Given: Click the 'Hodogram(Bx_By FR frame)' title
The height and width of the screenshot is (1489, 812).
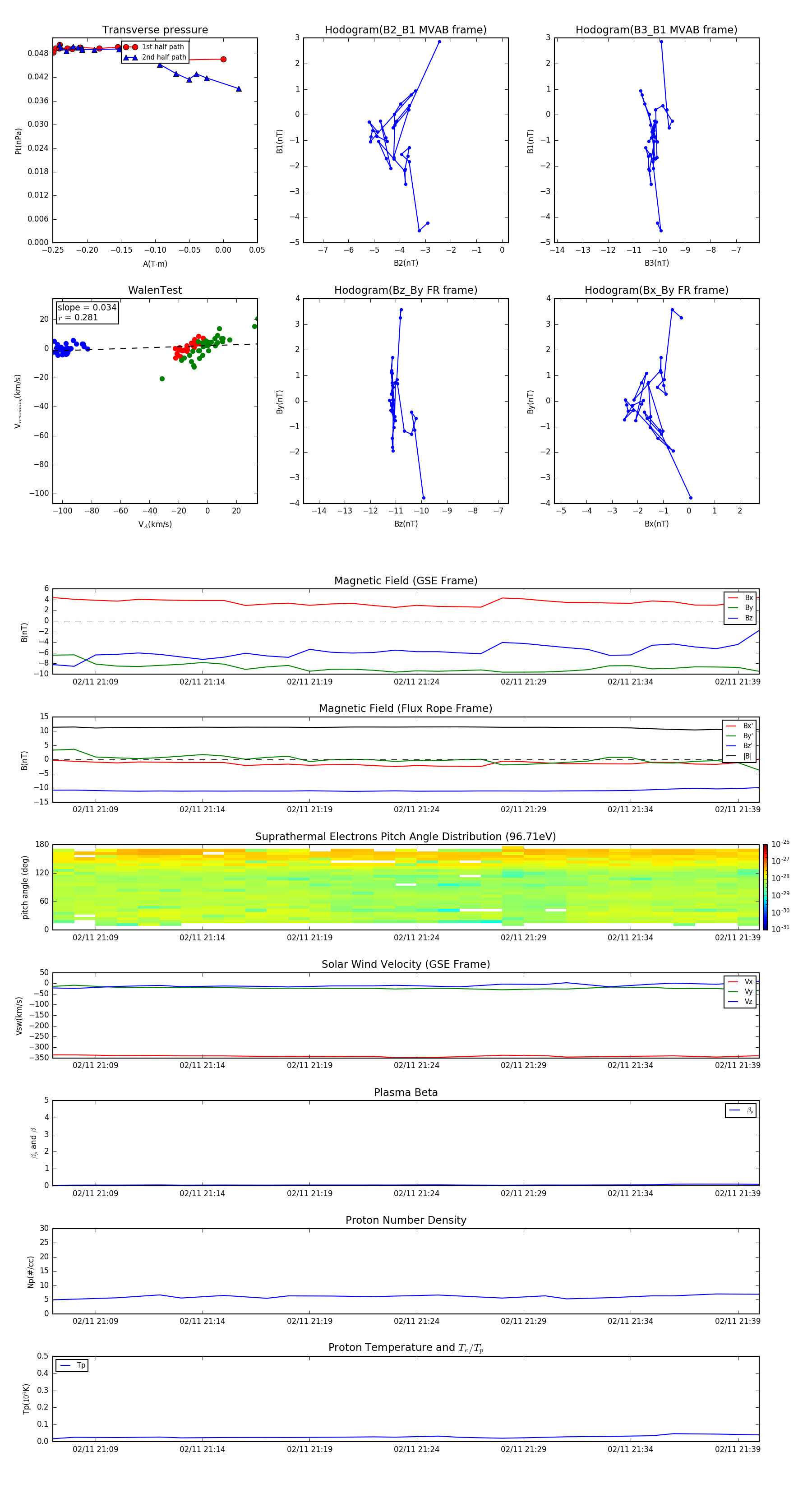Looking at the screenshot, I should tap(656, 290).
